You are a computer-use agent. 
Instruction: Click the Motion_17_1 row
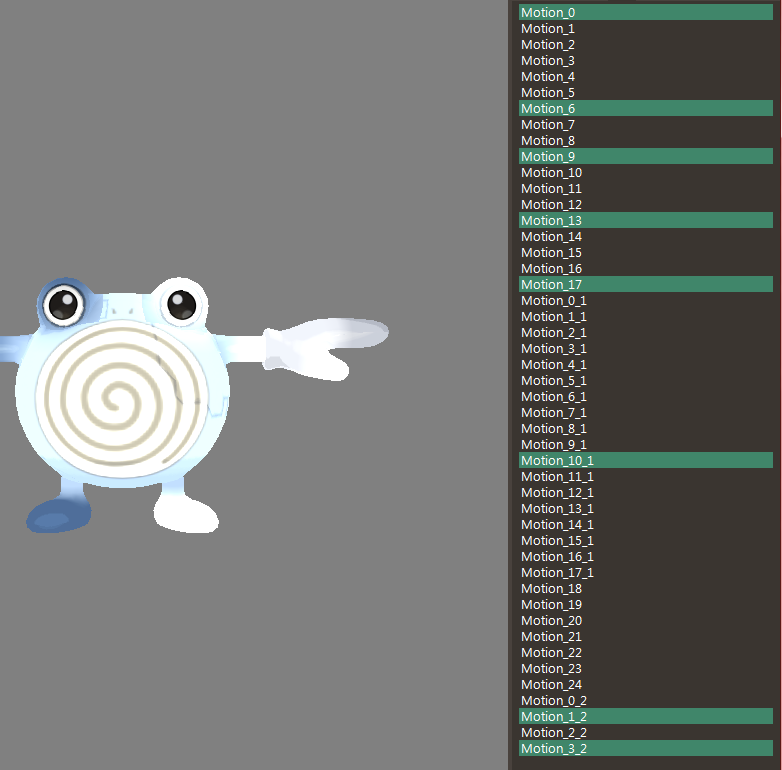tap(645, 572)
